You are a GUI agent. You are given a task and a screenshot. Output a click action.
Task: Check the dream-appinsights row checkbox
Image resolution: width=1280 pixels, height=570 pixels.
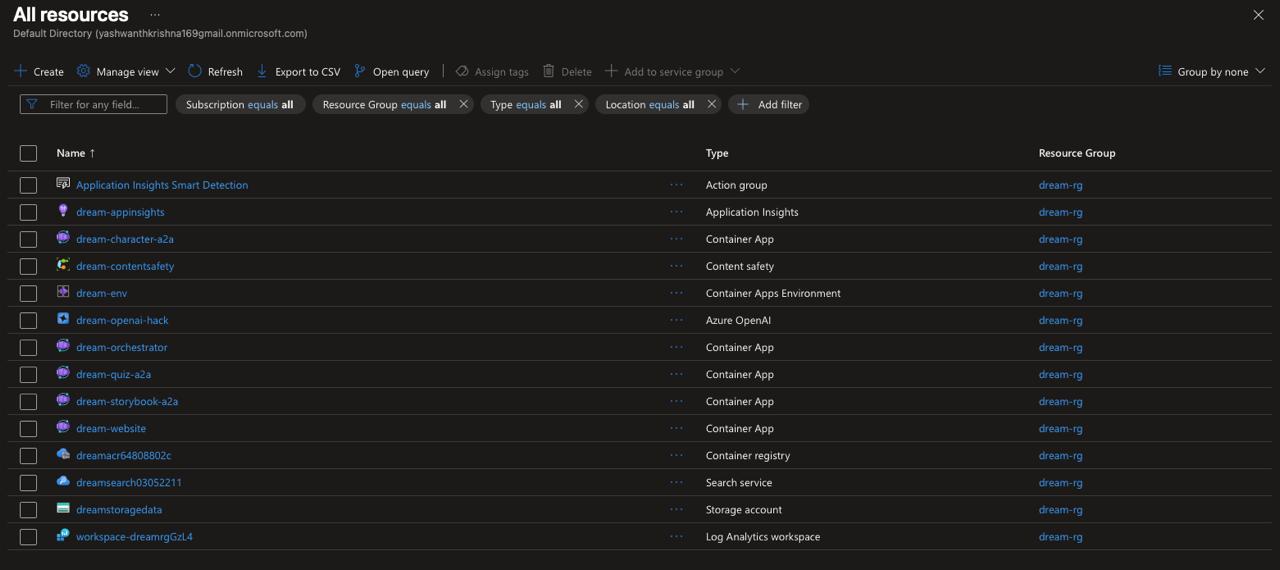(x=28, y=212)
